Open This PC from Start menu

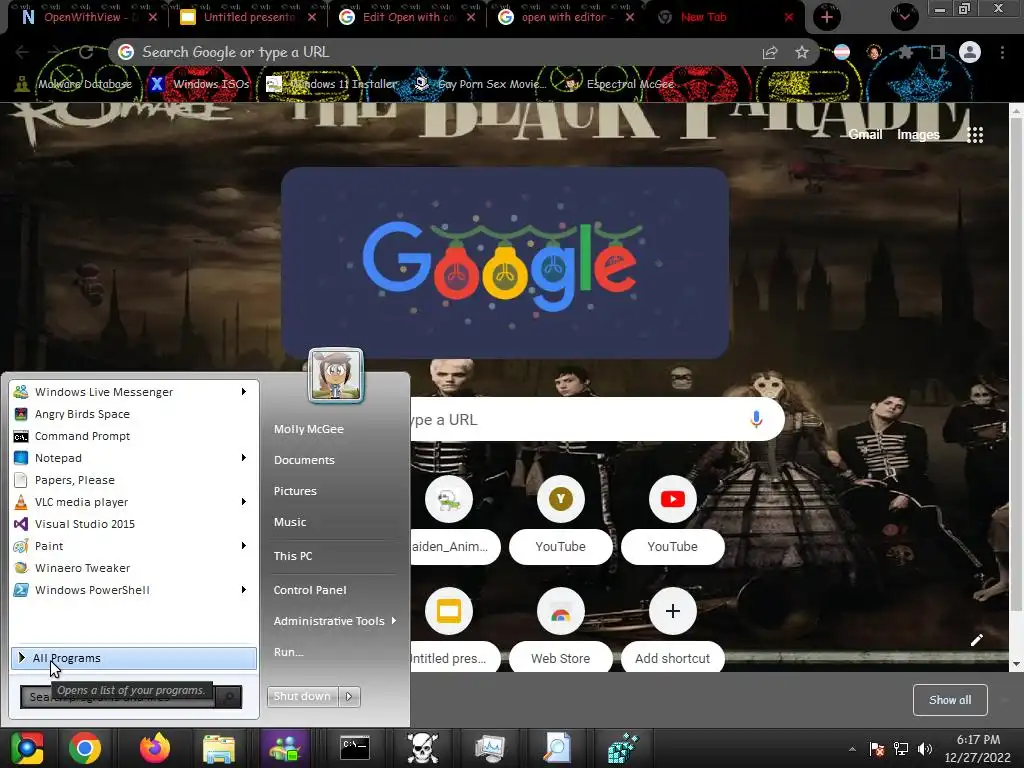293,556
